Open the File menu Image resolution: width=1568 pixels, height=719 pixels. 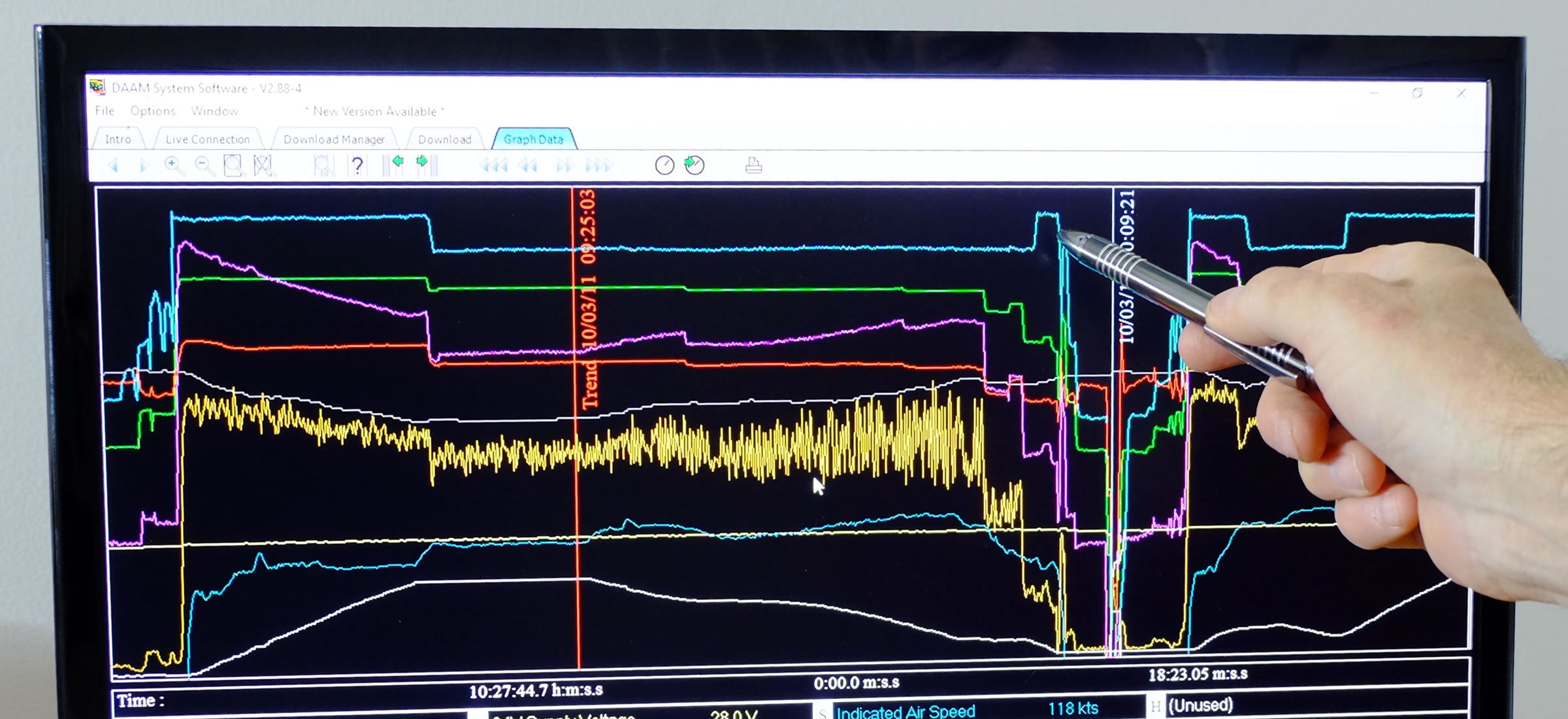click(x=105, y=111)
